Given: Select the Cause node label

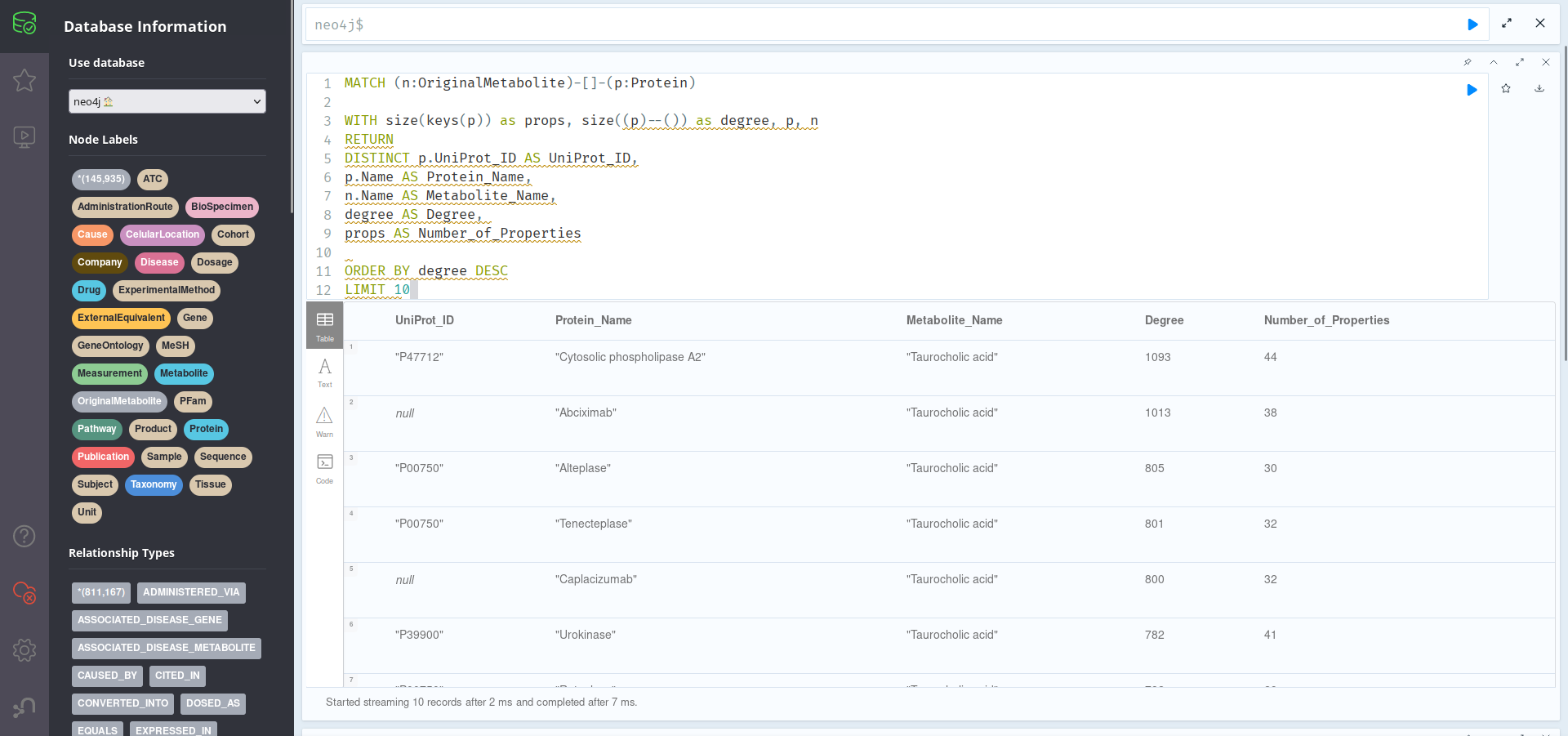Looking at the screenshot, I should [x=92, y=234].
